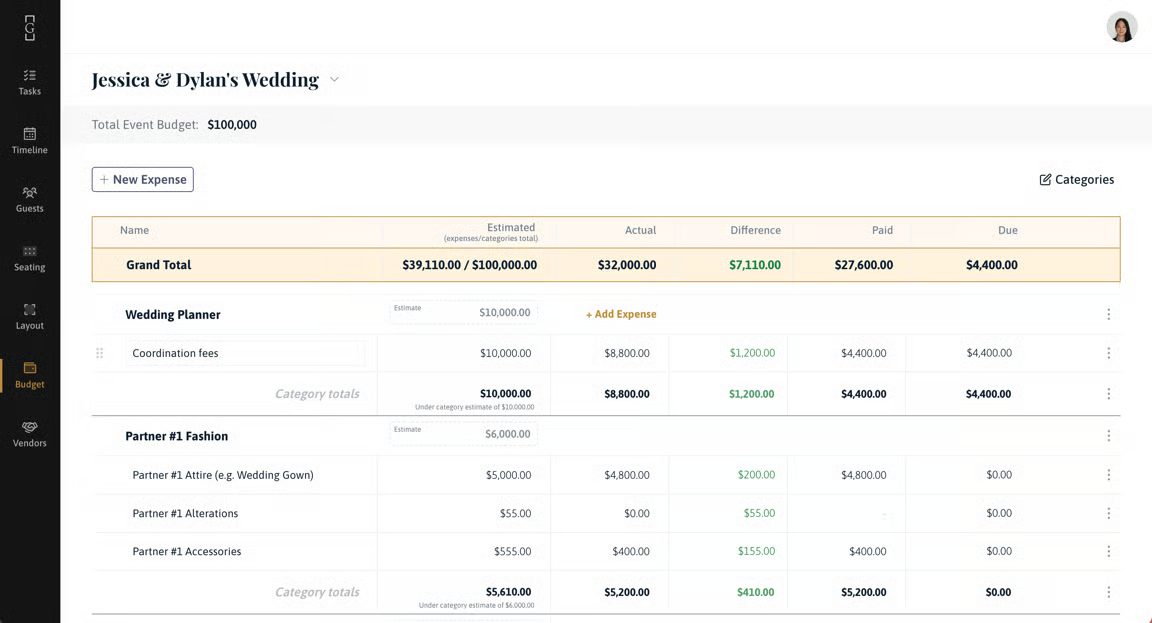Select Partner #1 Attire (e.g. Wedding Gown) row name

[x=223, y=475]
